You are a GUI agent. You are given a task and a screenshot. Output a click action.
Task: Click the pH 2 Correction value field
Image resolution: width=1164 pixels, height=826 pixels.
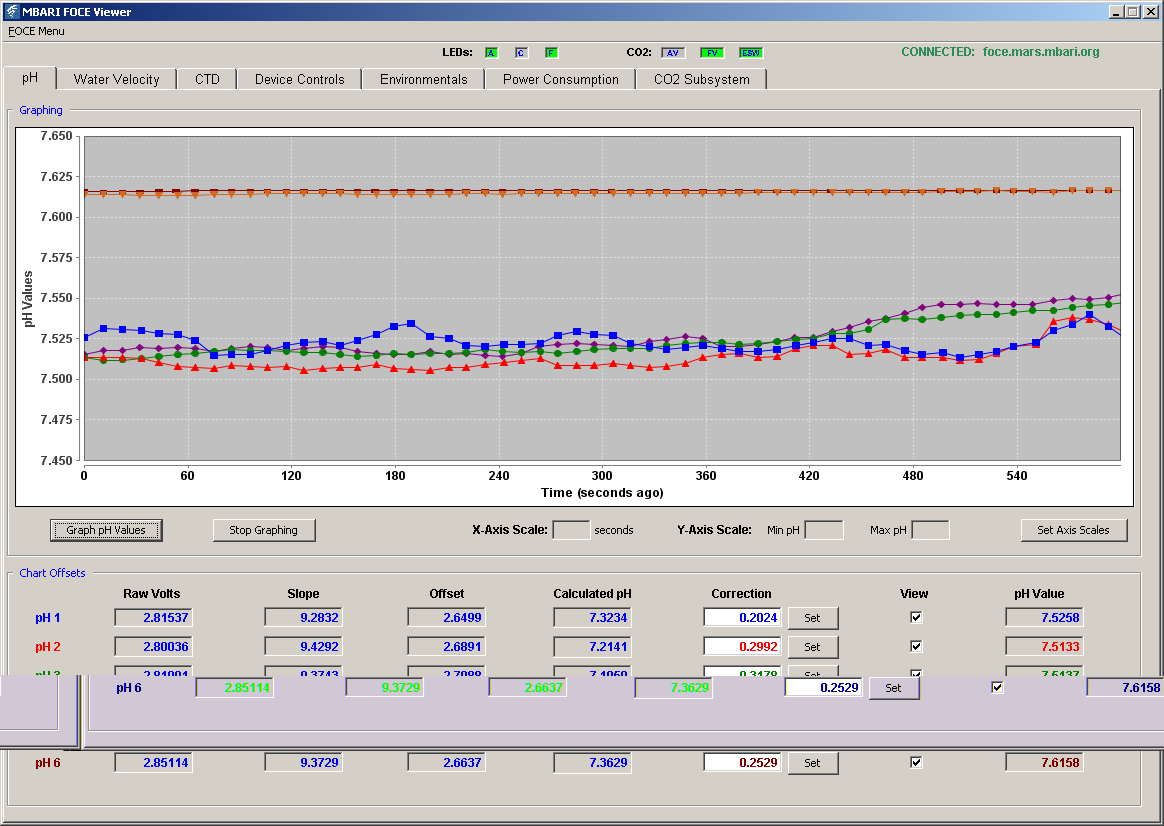pos(742,646)
